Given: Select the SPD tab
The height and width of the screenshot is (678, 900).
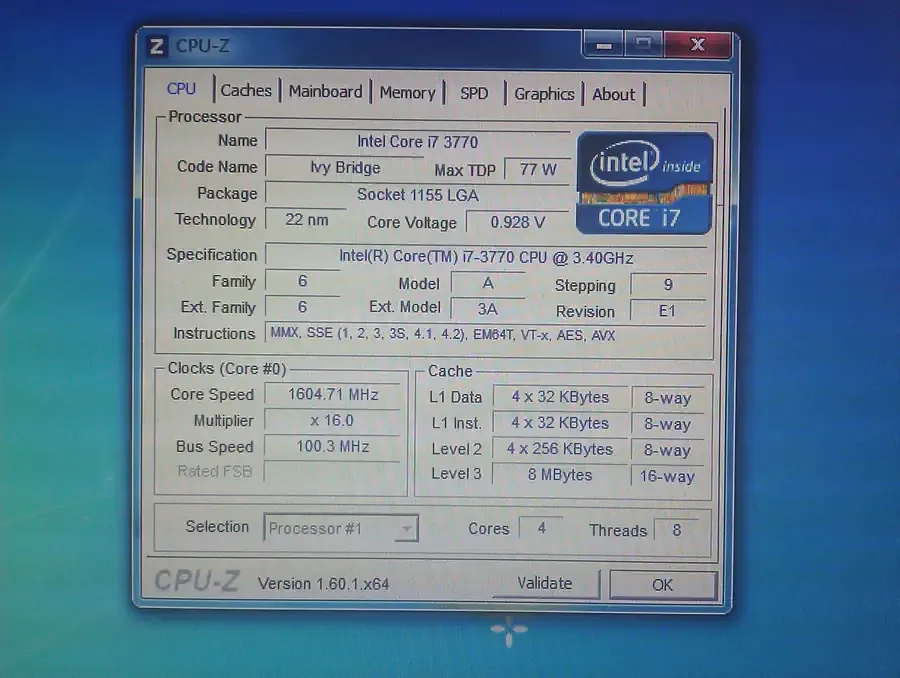Looking at the screenshot, I should pyautogui.click(x=474, y=94).
